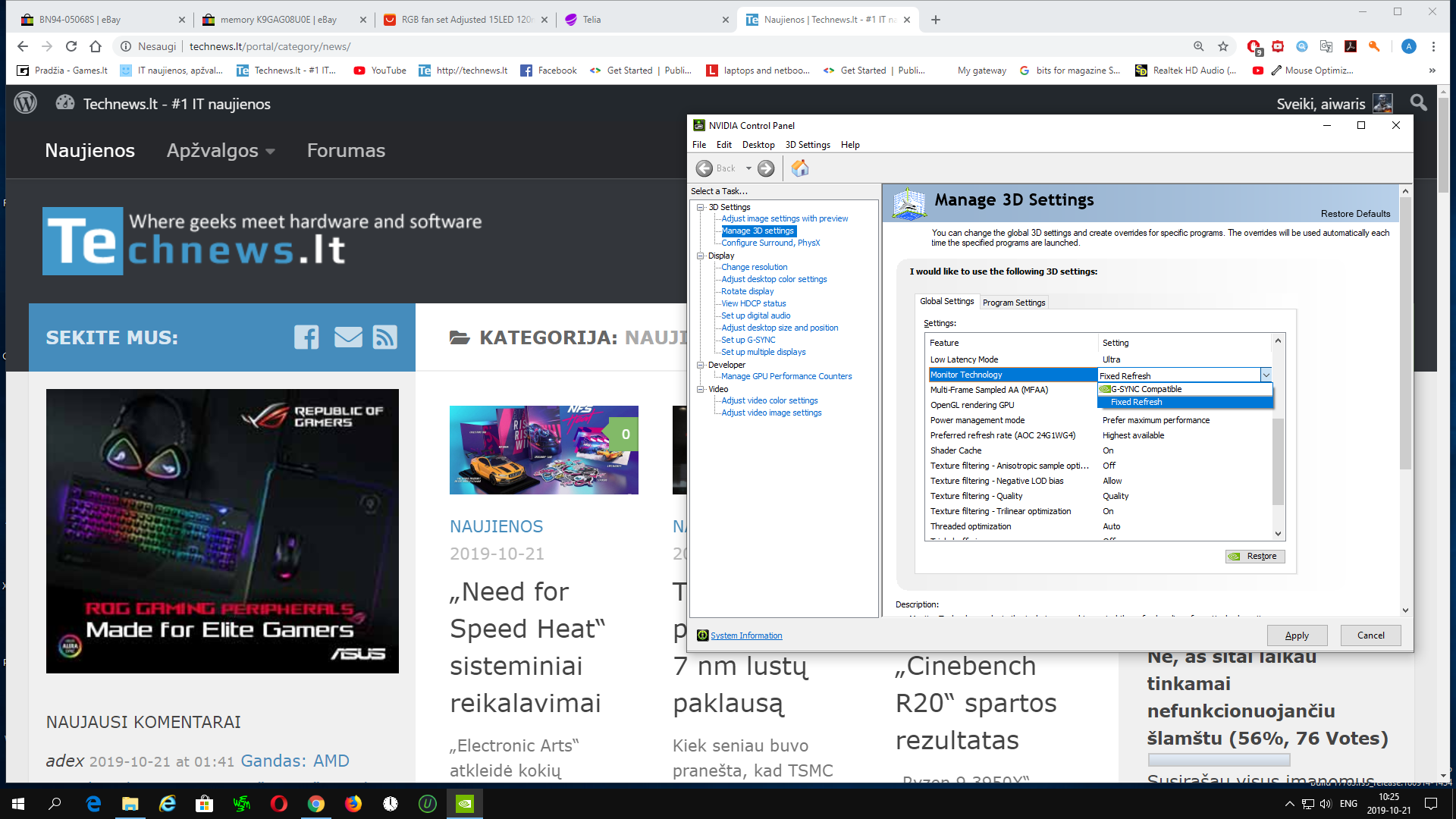Open Adjust desktop color settings
Image resolution: width=1456 pixels, height=819 pixels.
773,279
